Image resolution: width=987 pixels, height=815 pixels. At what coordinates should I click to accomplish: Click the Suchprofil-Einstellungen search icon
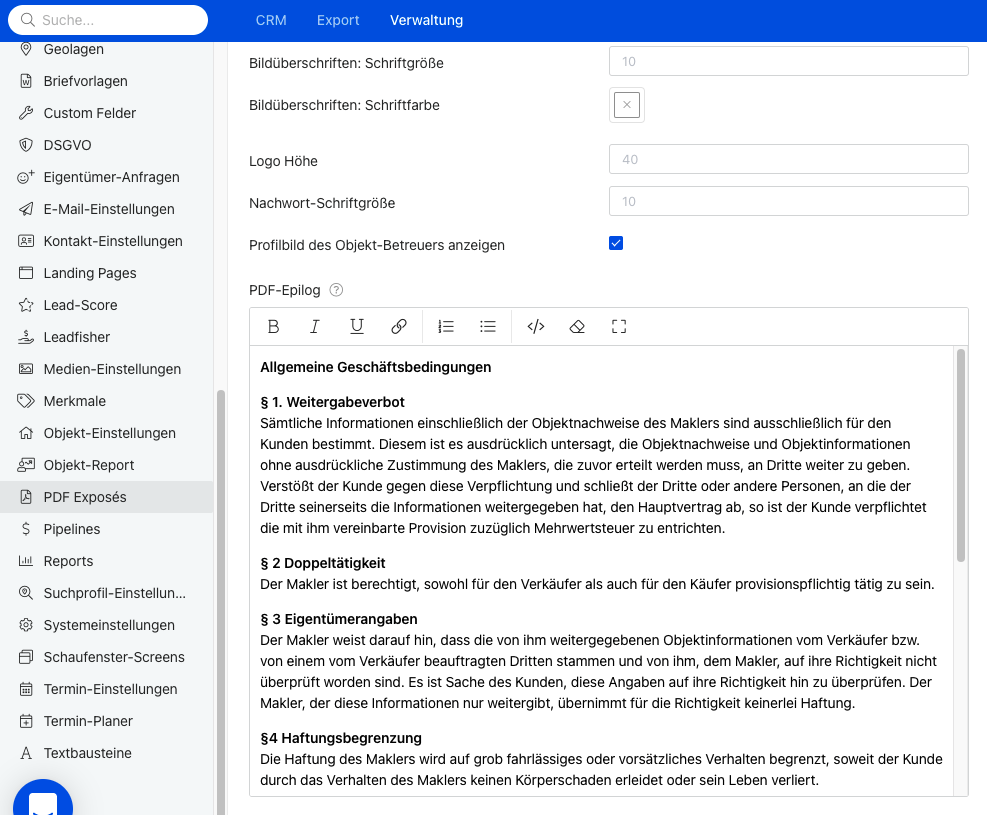[26, 593]
